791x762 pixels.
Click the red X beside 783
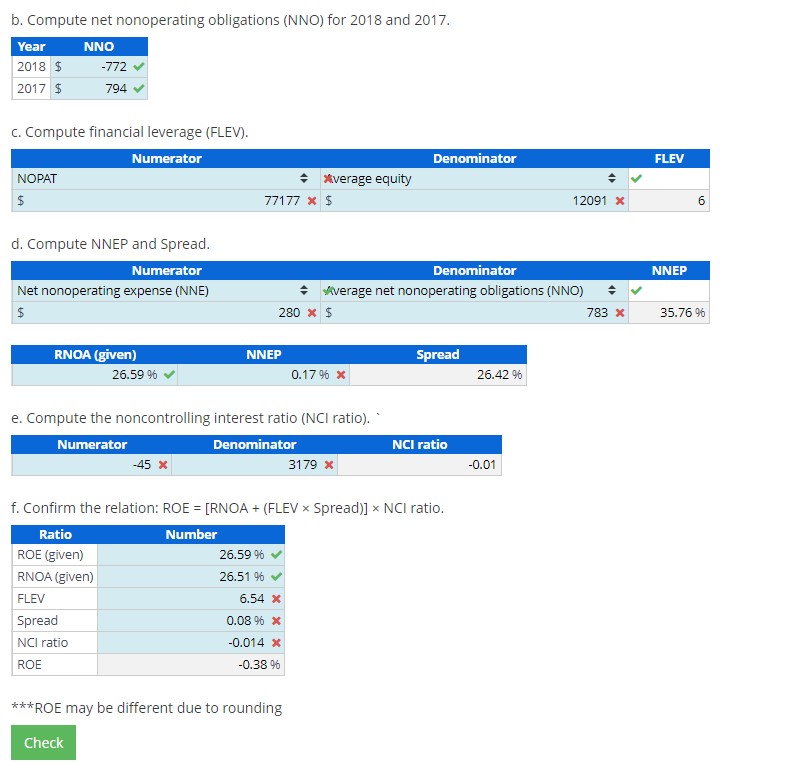tap(620, 313)
